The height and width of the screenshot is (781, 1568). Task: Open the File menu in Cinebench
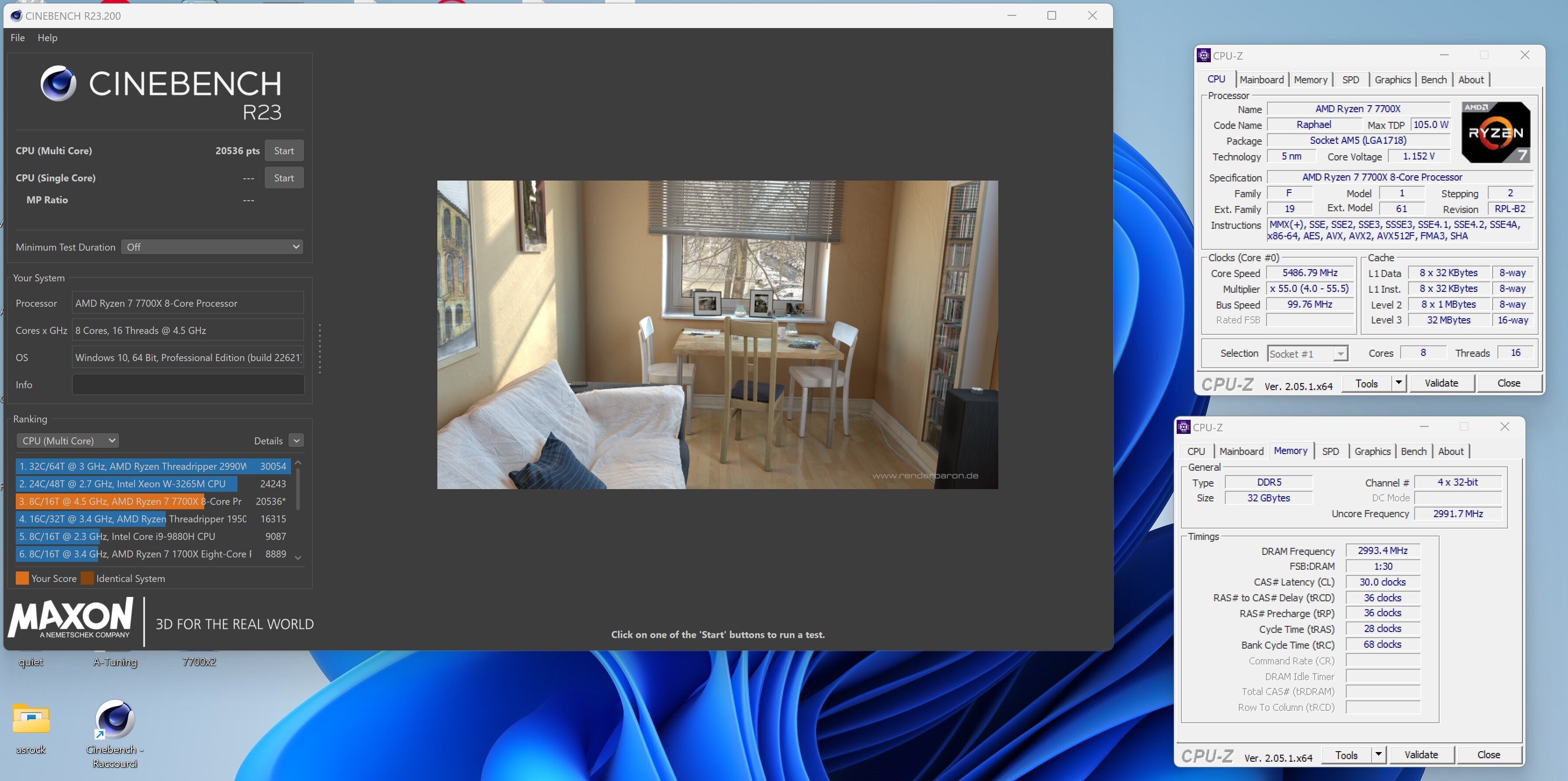pyautogui.click(x=18, y=38)
